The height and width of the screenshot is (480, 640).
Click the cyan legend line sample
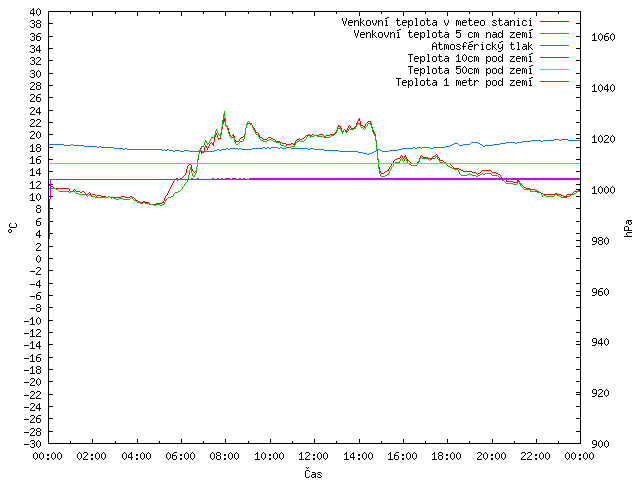click(x=554, y=69)
